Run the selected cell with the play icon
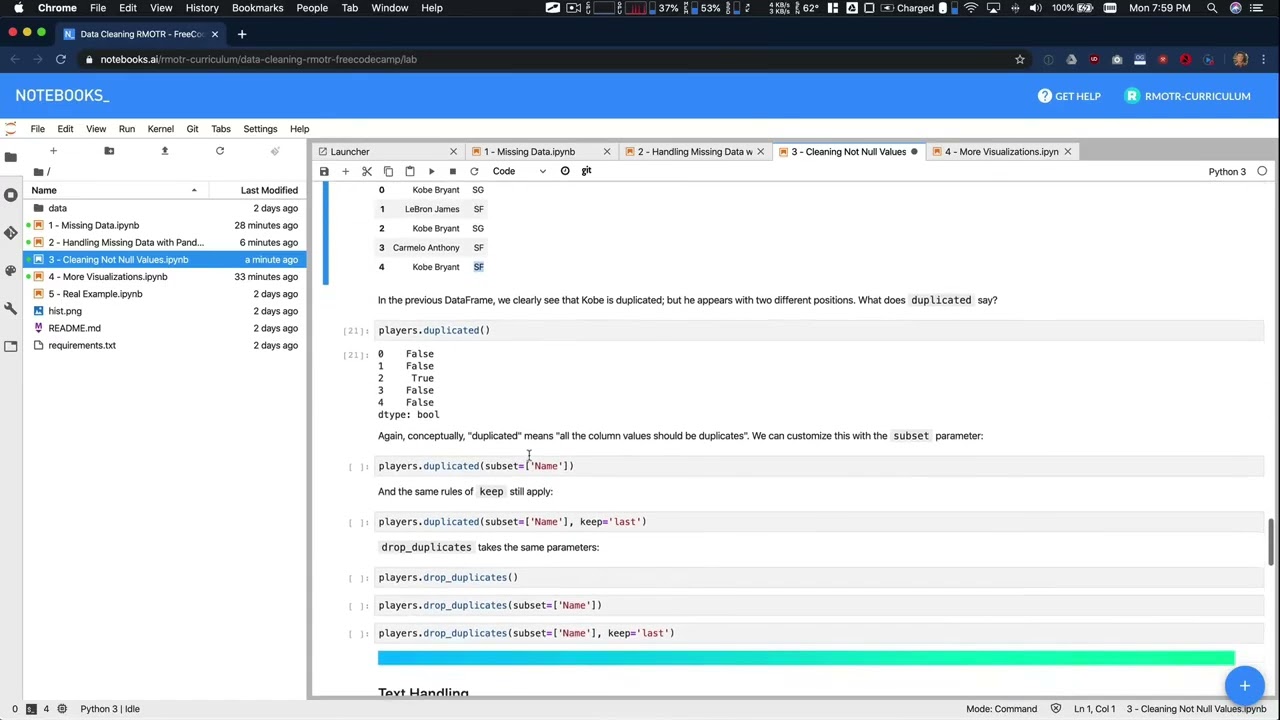 [x=431, y=171]
